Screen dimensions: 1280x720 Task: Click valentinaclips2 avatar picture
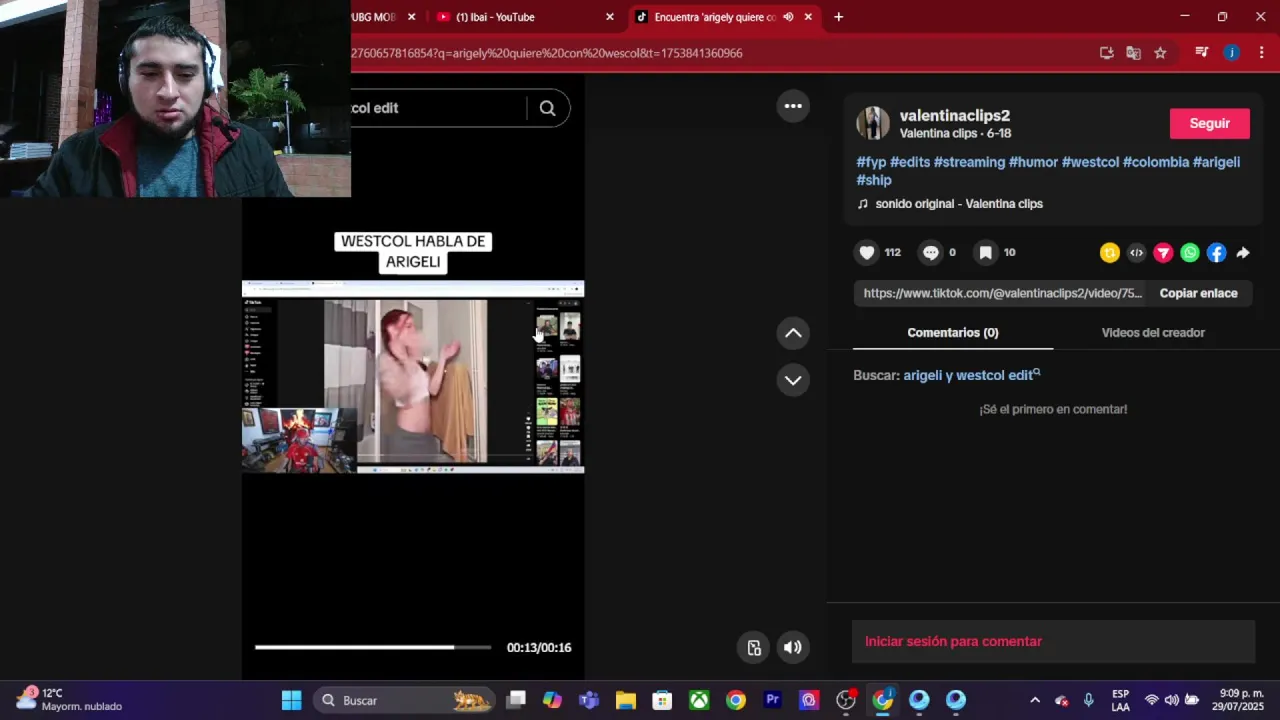(873, 123)
